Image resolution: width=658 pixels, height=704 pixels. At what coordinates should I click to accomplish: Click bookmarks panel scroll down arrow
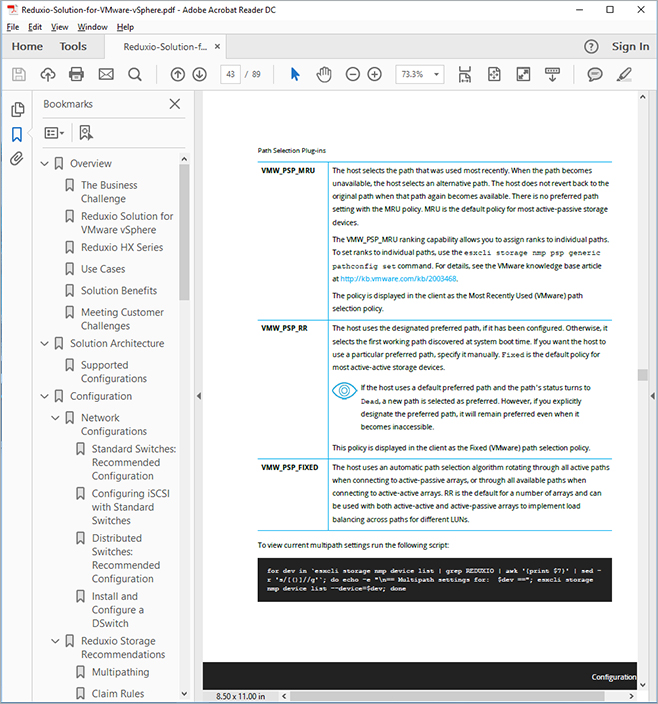(184, 694)
